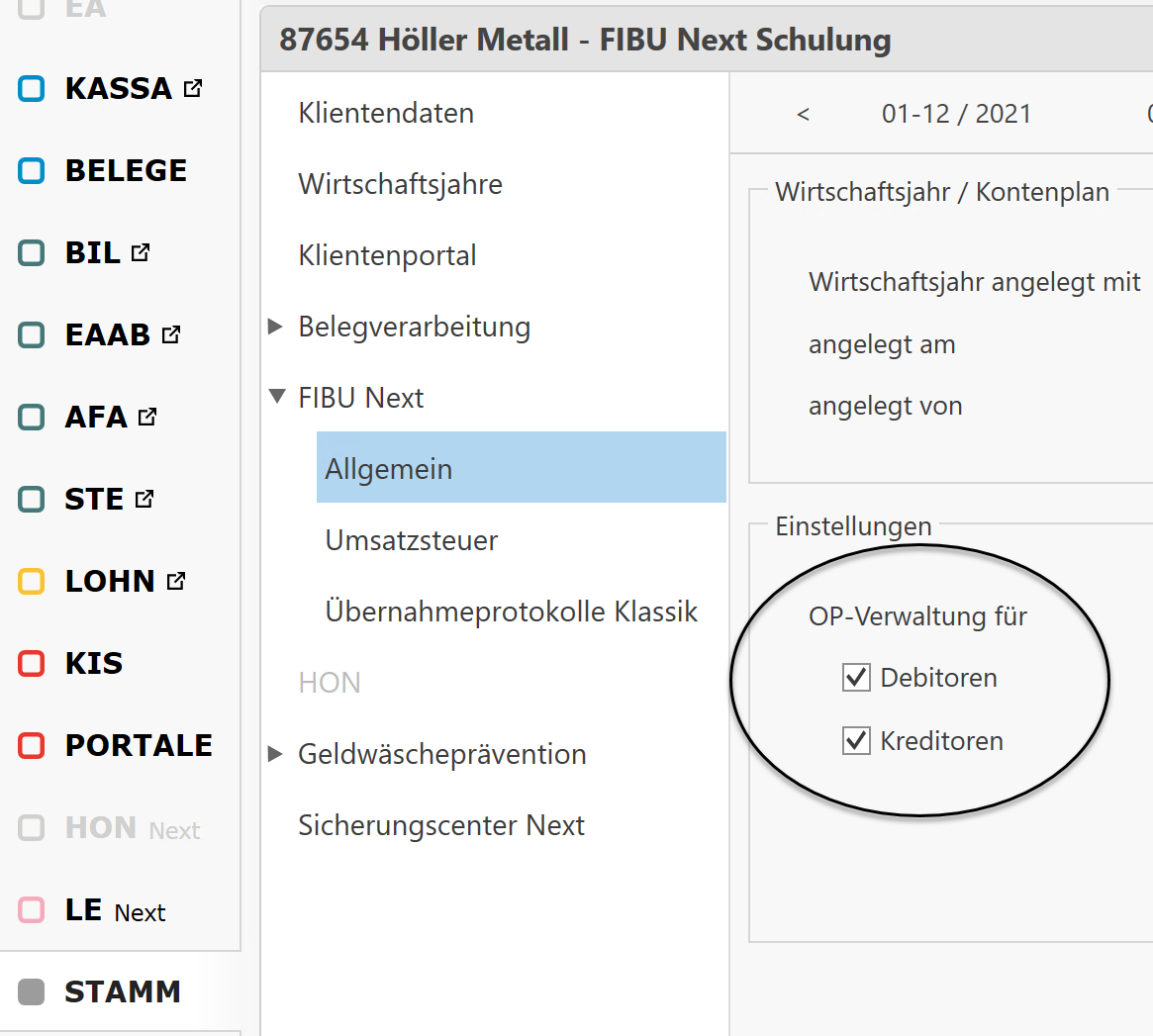Click the 01-12 / 2021 period label
This screenshot has width=1153, height=1036.
point(956,114)
